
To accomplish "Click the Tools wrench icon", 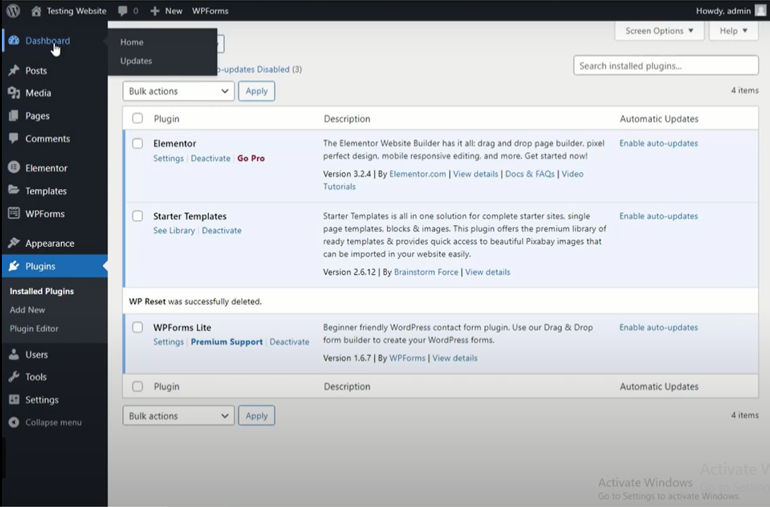I will point(14,377).
